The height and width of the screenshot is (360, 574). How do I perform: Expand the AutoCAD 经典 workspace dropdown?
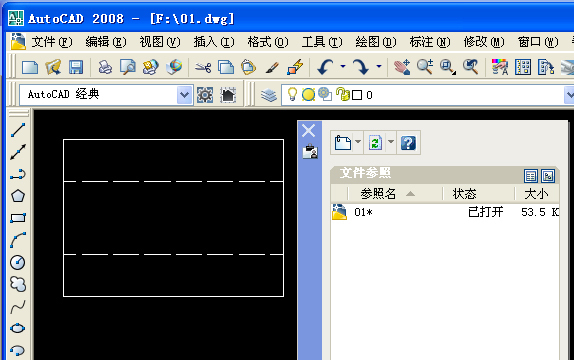[184, 95]
